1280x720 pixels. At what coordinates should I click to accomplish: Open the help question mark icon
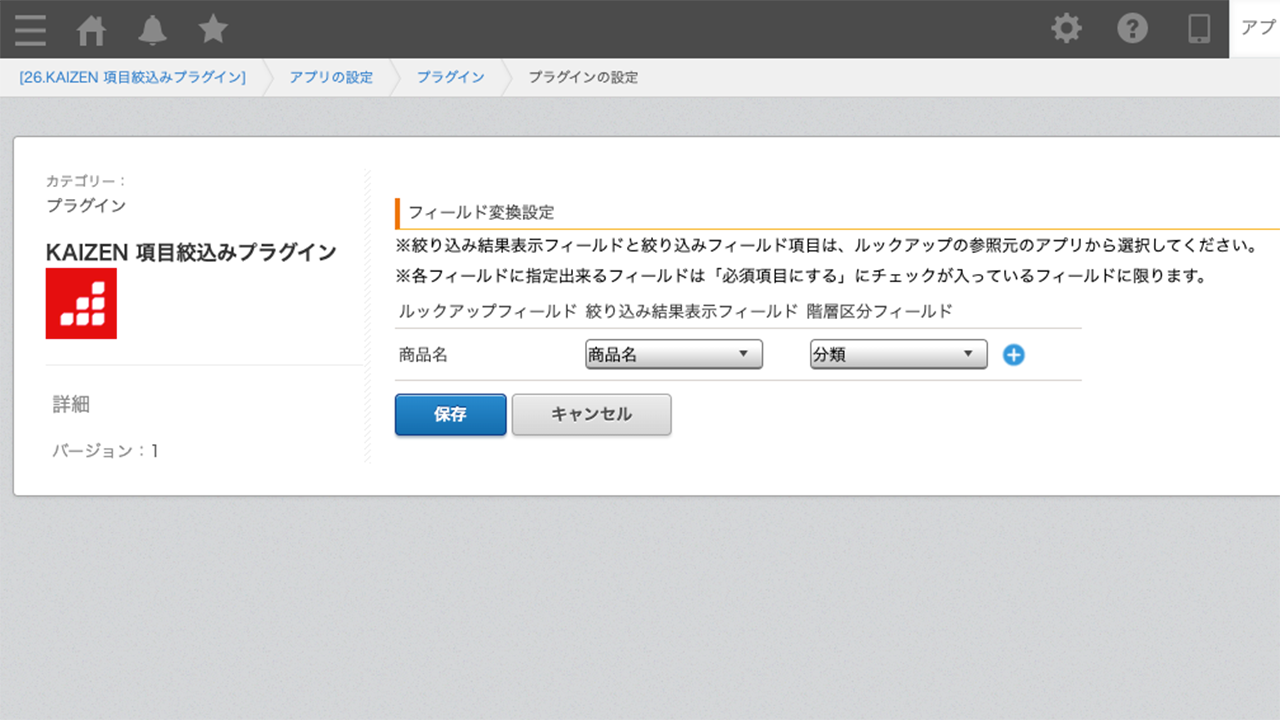pyautogui.click(x=1132, y=29)
